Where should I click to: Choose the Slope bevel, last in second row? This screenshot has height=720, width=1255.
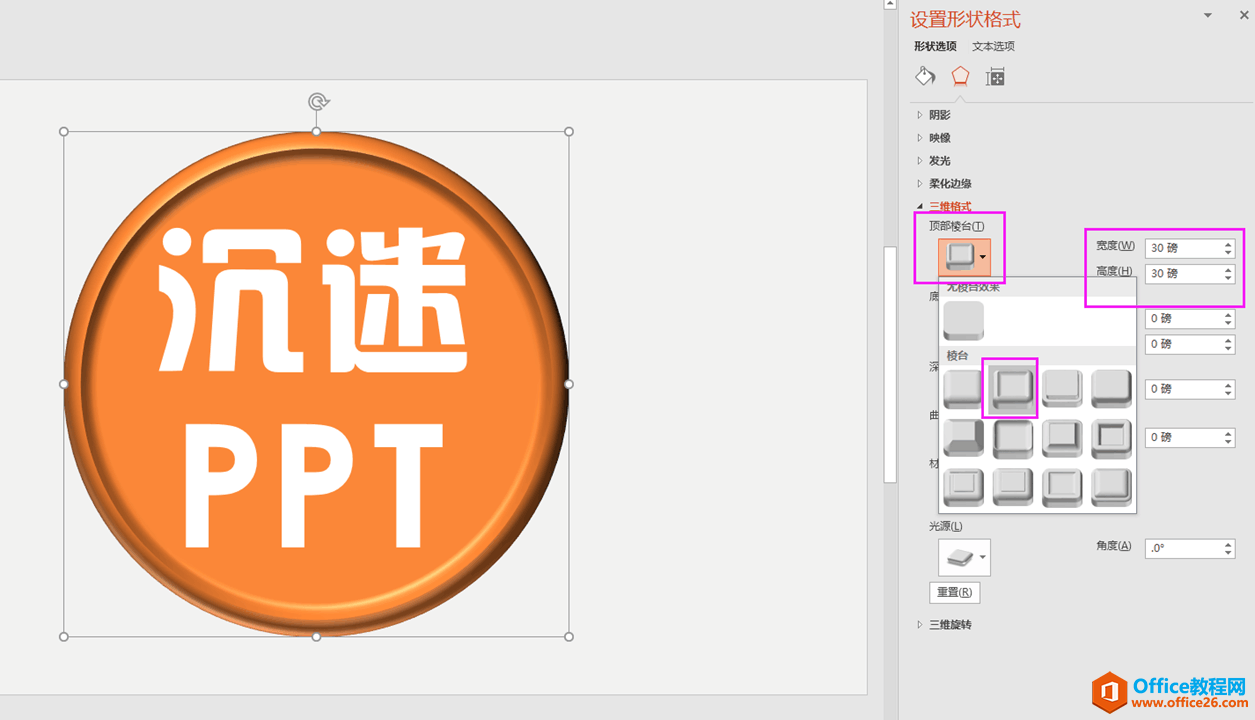click(x=1111, y=438)
